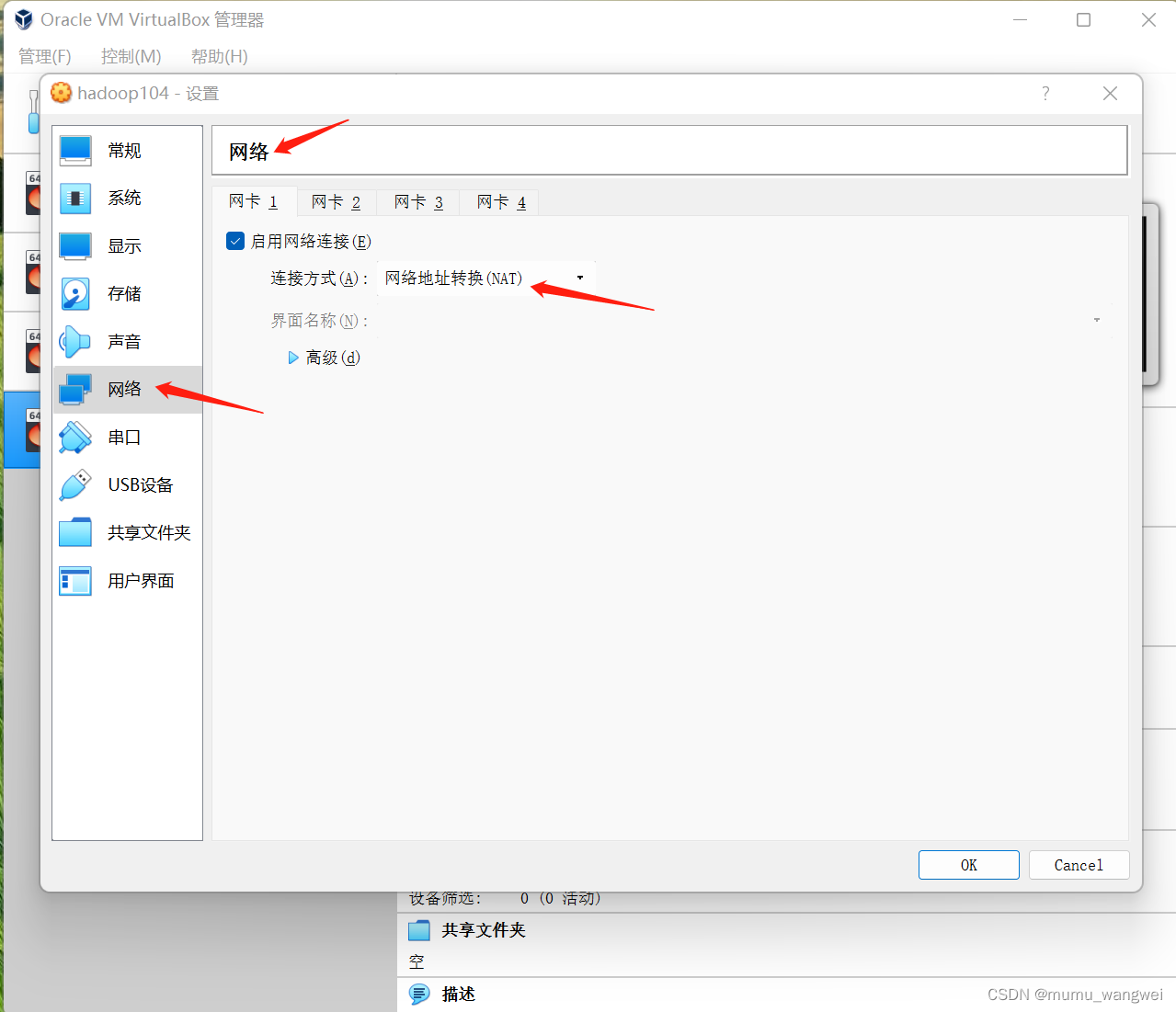Select the 显示 label in the category list
The height and width of the screenshot is (1012, 1176).
click(124, 246)
